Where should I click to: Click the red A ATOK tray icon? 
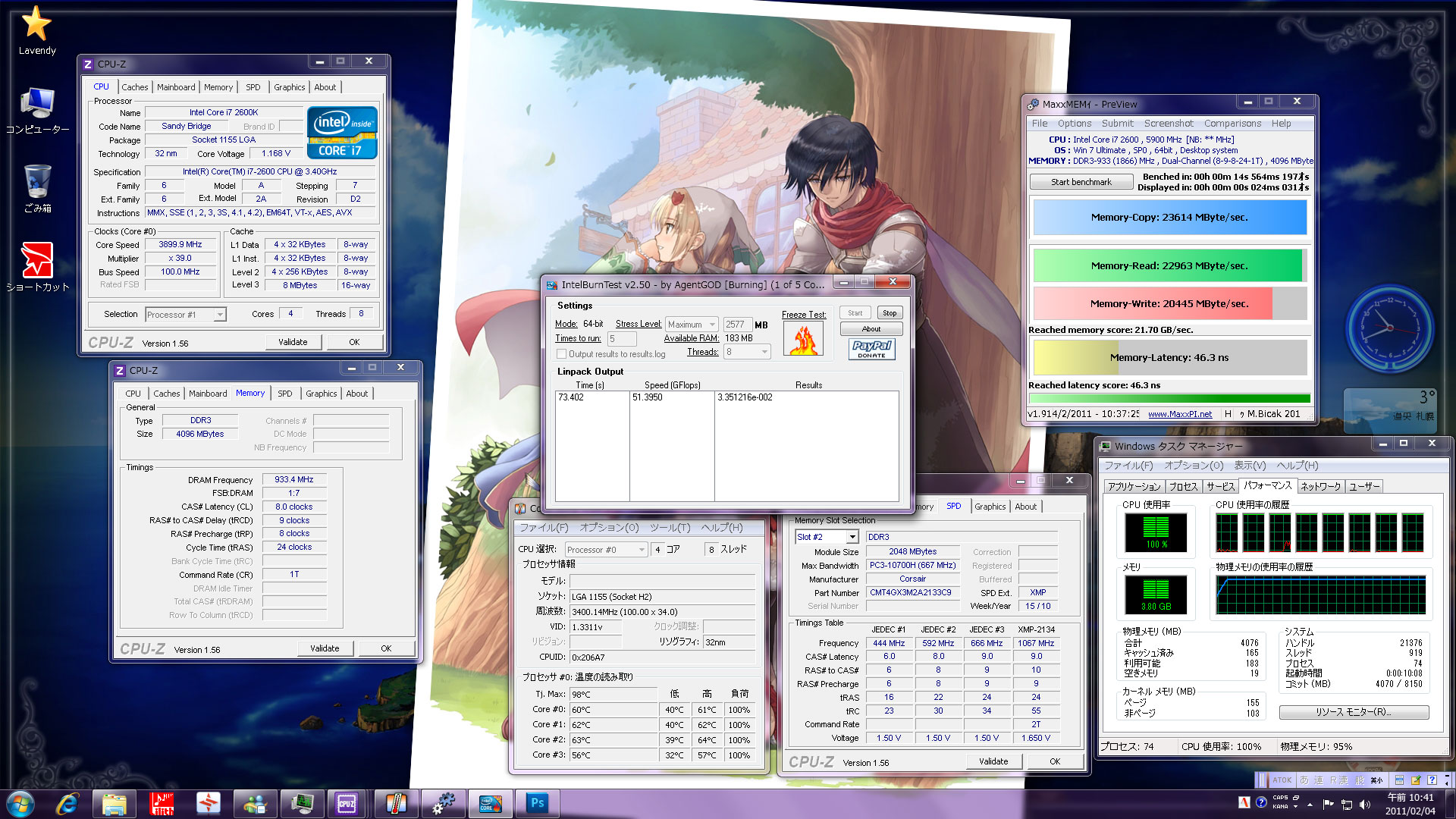tap(1244, 802)
